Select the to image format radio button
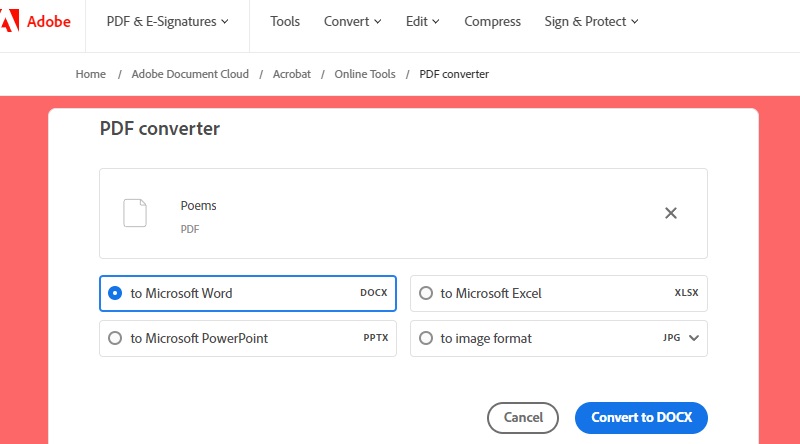 426,338
